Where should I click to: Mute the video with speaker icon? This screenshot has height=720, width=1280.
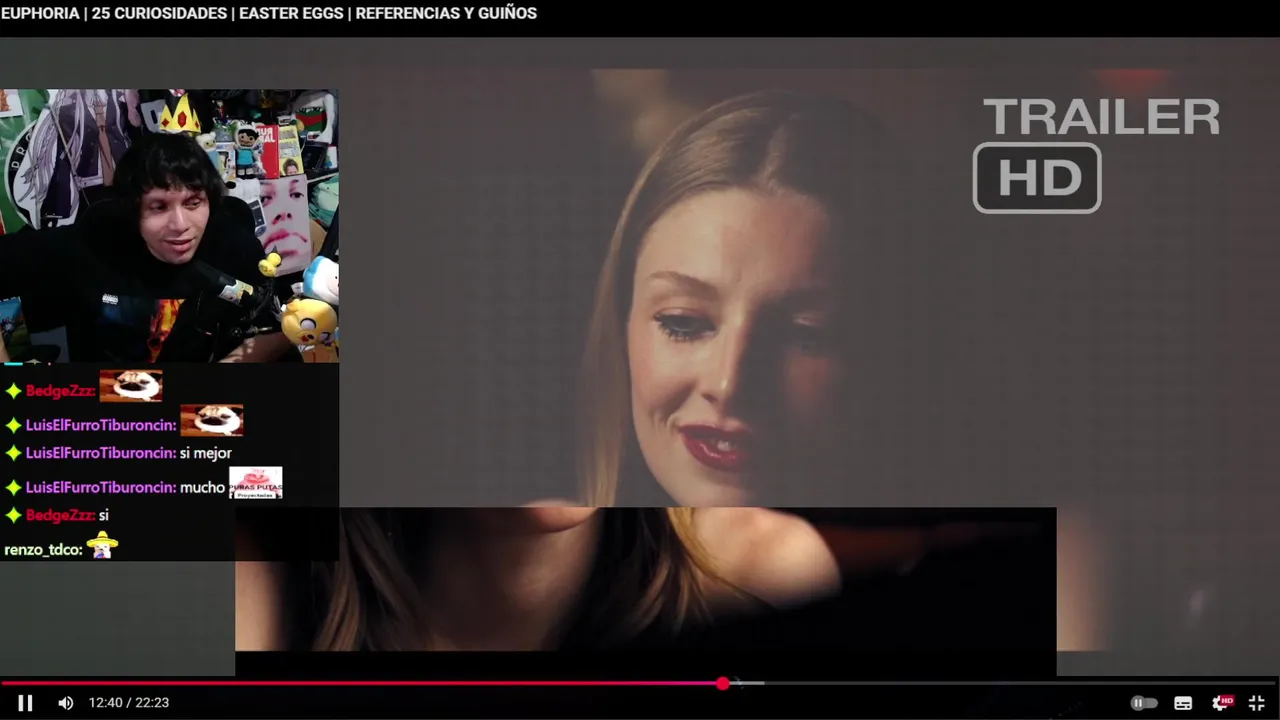point(66,703)
